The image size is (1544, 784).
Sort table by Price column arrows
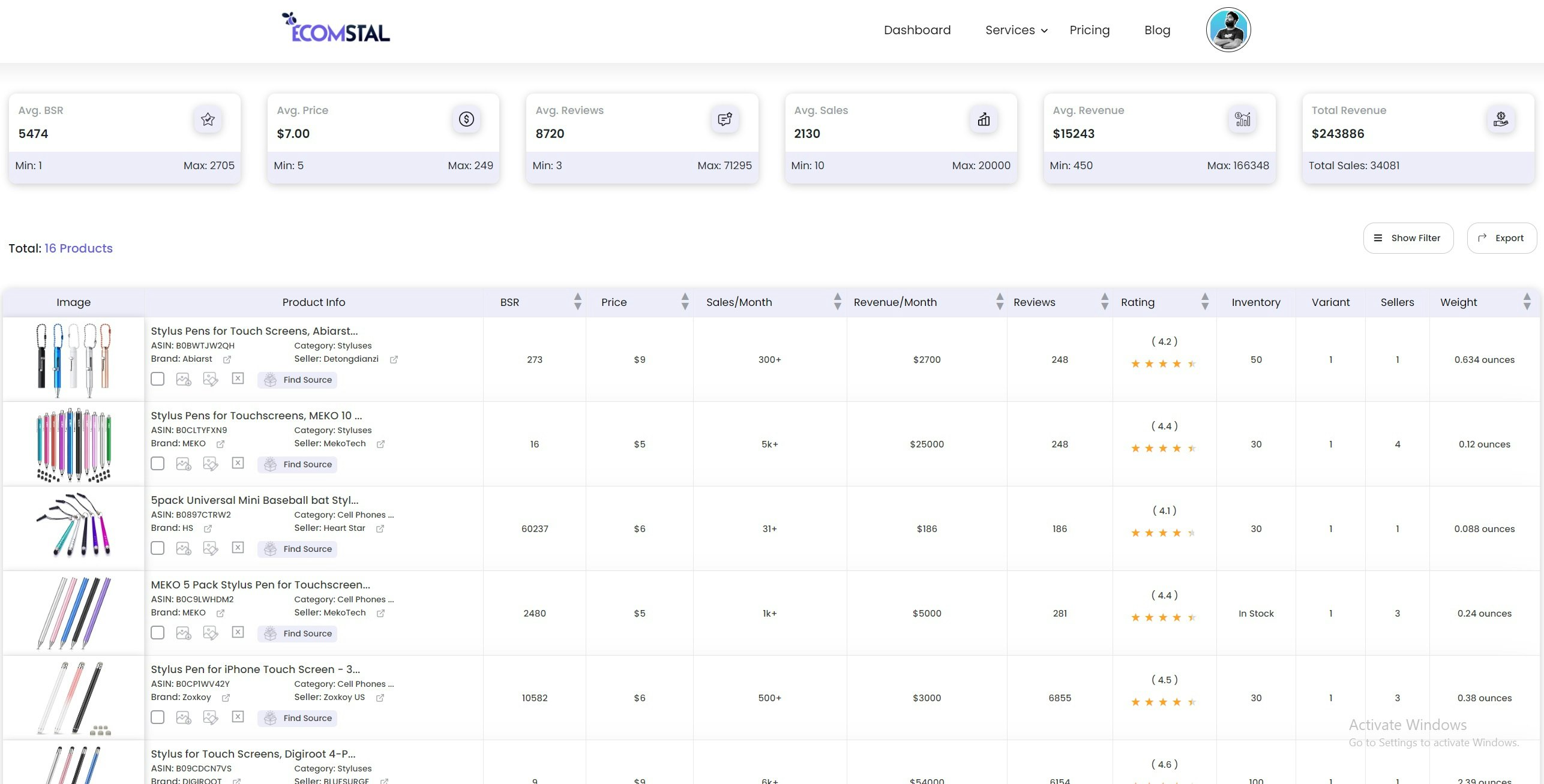(x=685, y=302)
